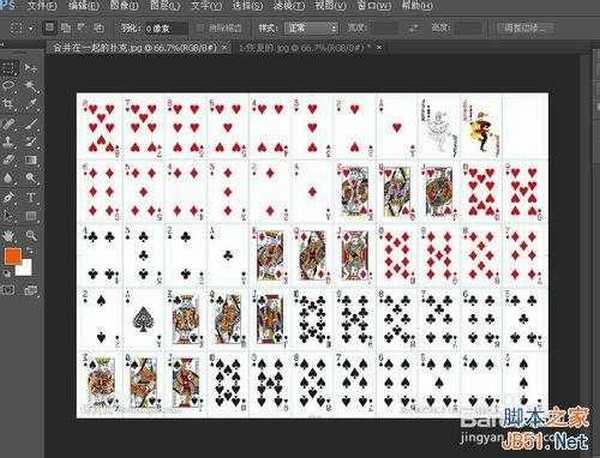This screenshot has width=600, height=458.
Task: Select the Horizontal Type tool
Action: [x=29, y=197]
